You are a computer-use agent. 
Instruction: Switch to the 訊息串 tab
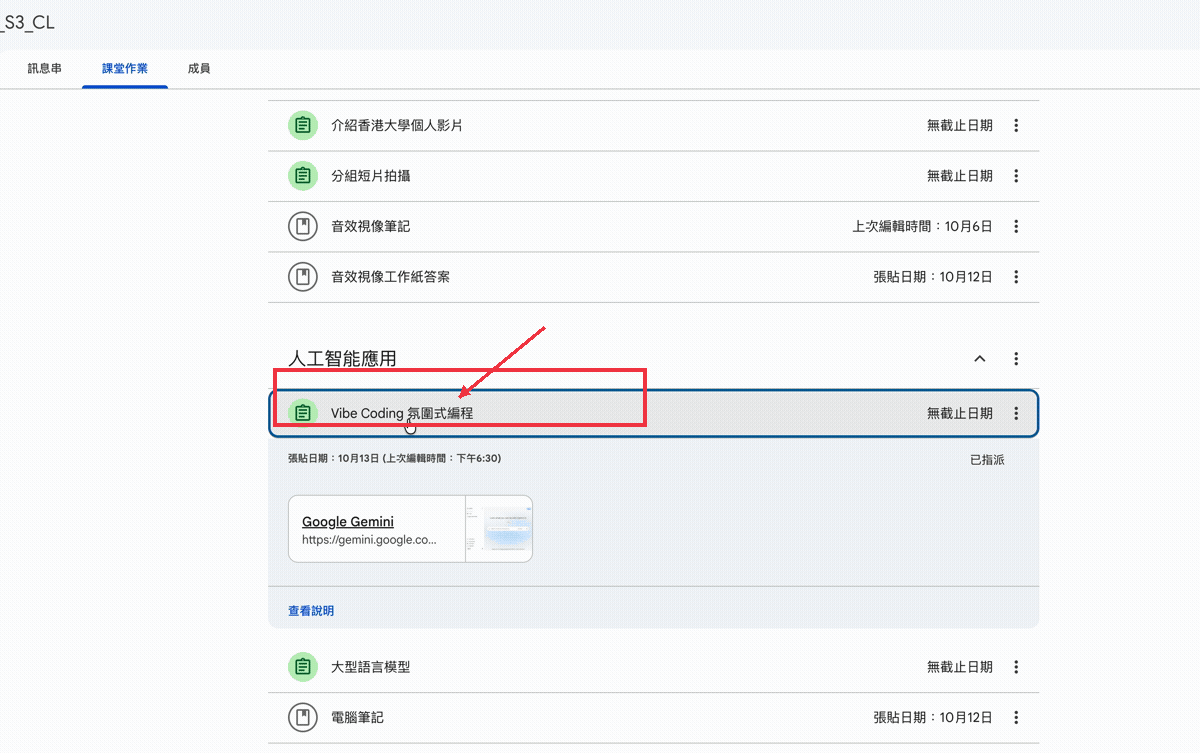(45, 69)
